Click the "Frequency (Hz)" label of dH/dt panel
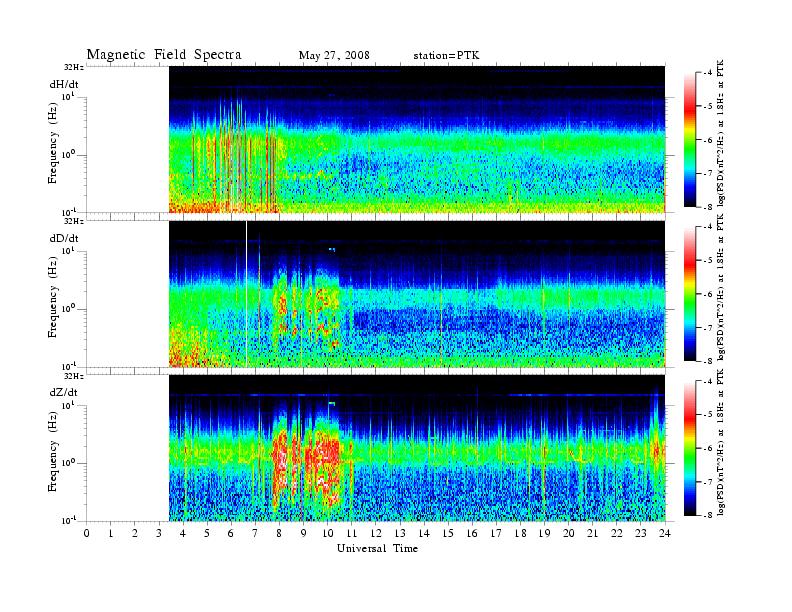The width and height of the screenshot is (792, 612). pos(53,143)
